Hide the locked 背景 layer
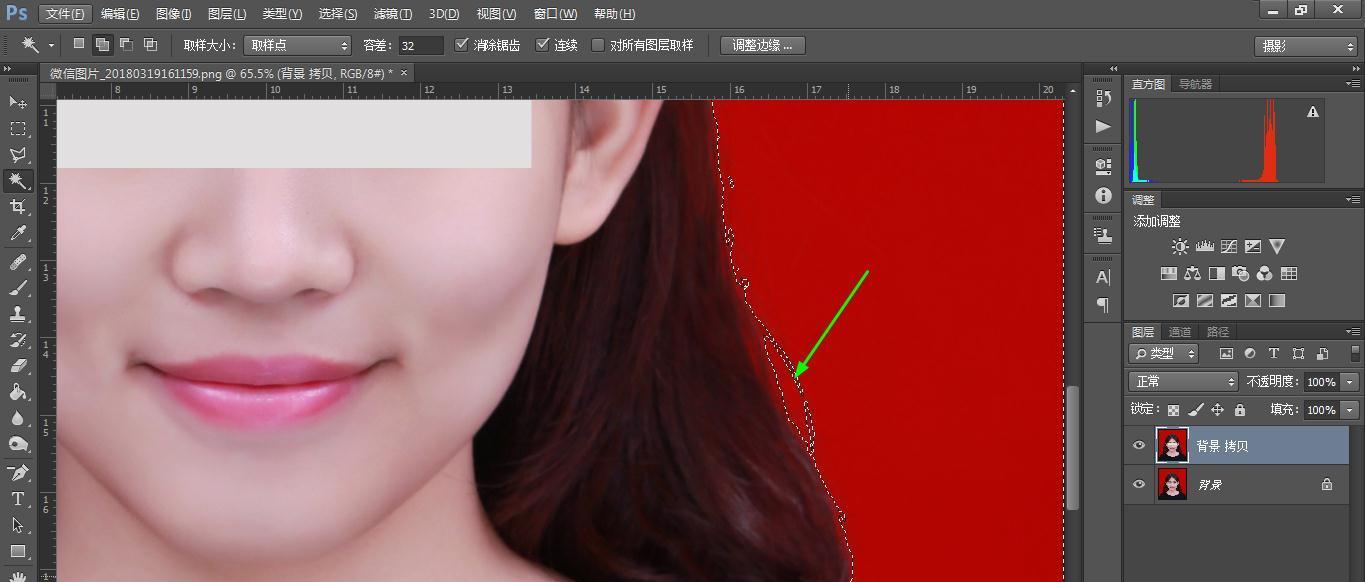Viewport: 1365px width, 582px height. click(x=1138, y=484)
